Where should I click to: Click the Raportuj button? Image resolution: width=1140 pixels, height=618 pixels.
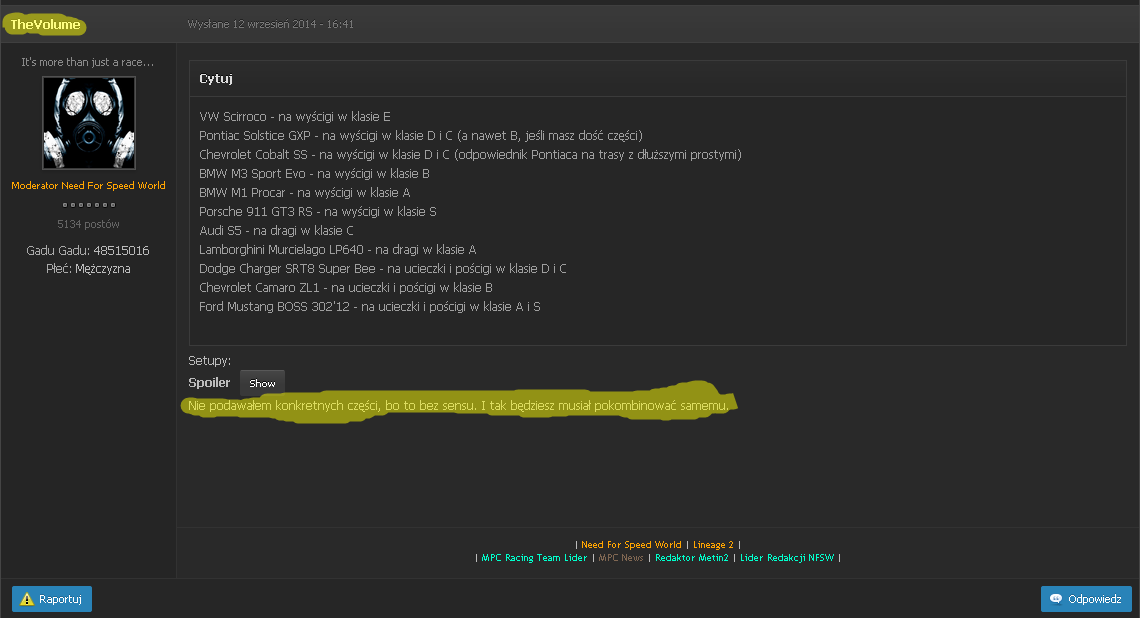coord(52,599)
